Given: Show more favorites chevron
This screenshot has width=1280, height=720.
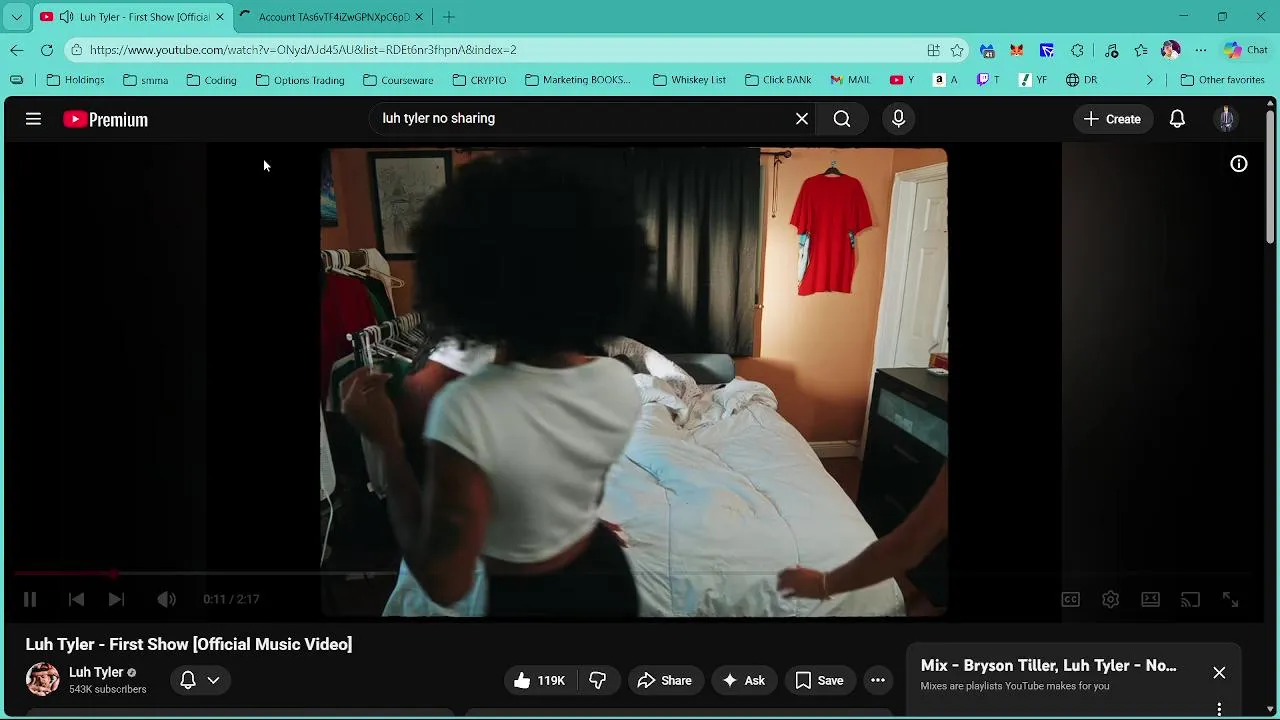Looking at the screenshot, I should [1149, 80].
